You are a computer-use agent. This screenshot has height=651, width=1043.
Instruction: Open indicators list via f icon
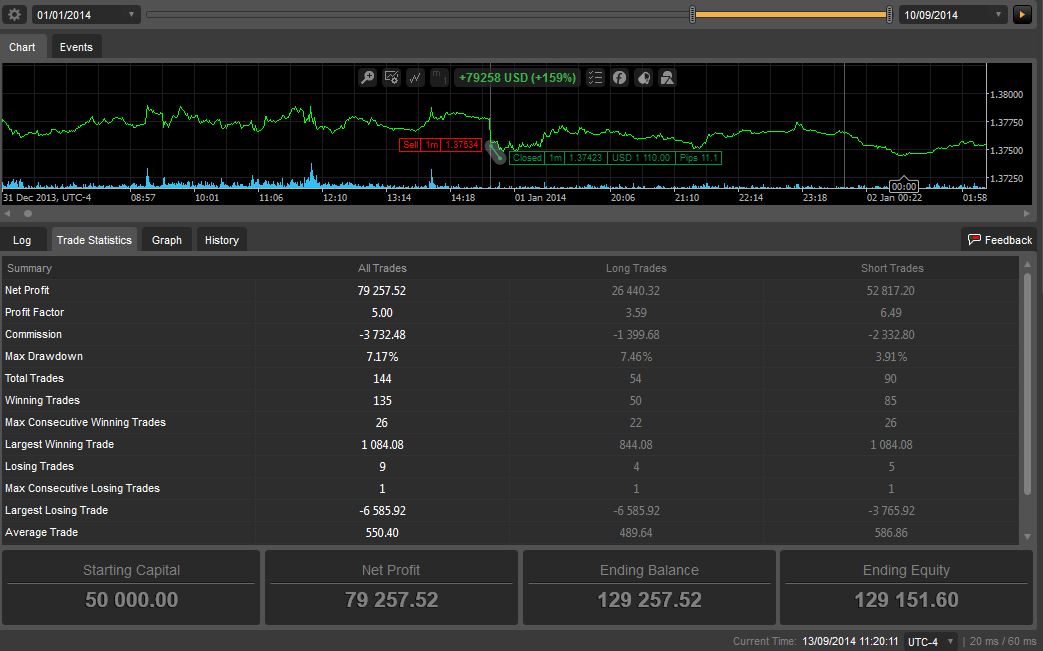click(x=619, y=78)
